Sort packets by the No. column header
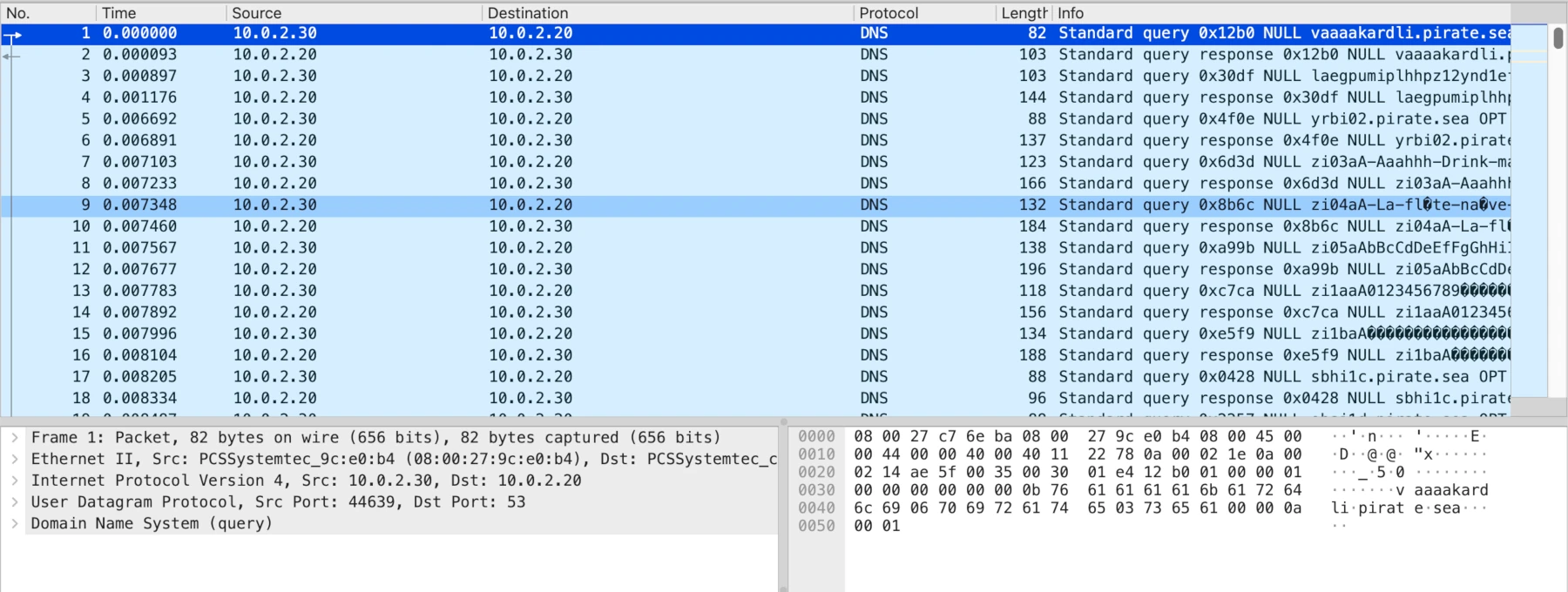Image resolution: width=1568 pixels, height=592 pixels. [48, 13]
